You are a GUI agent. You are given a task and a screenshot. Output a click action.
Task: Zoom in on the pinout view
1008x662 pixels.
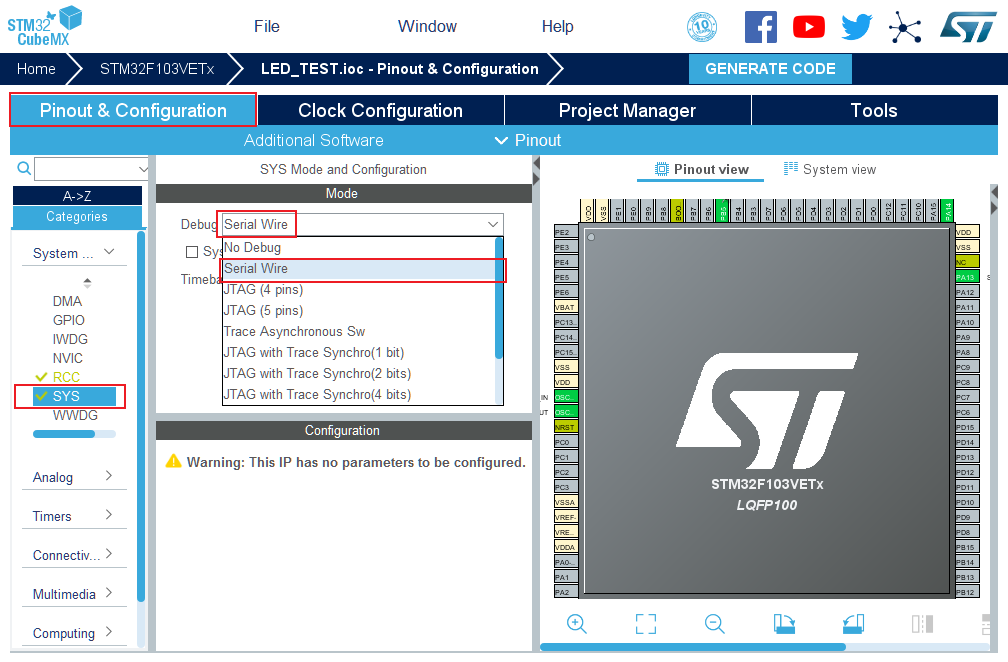pyautogui.click(x=577, y=623)
